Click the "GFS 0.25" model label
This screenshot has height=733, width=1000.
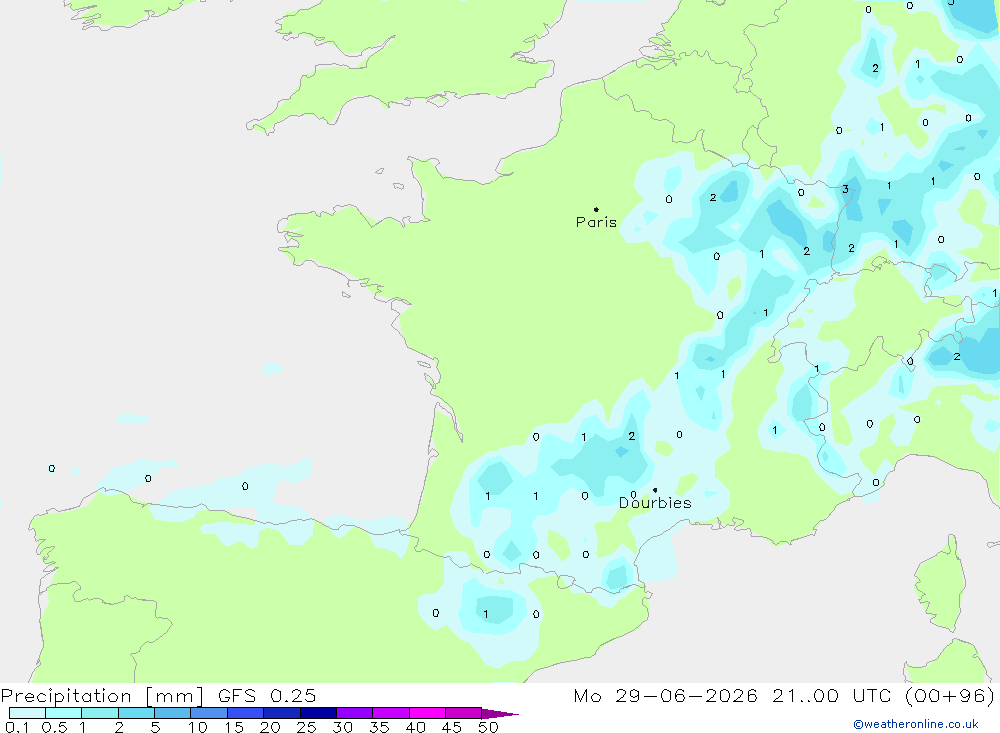point(267,696)
